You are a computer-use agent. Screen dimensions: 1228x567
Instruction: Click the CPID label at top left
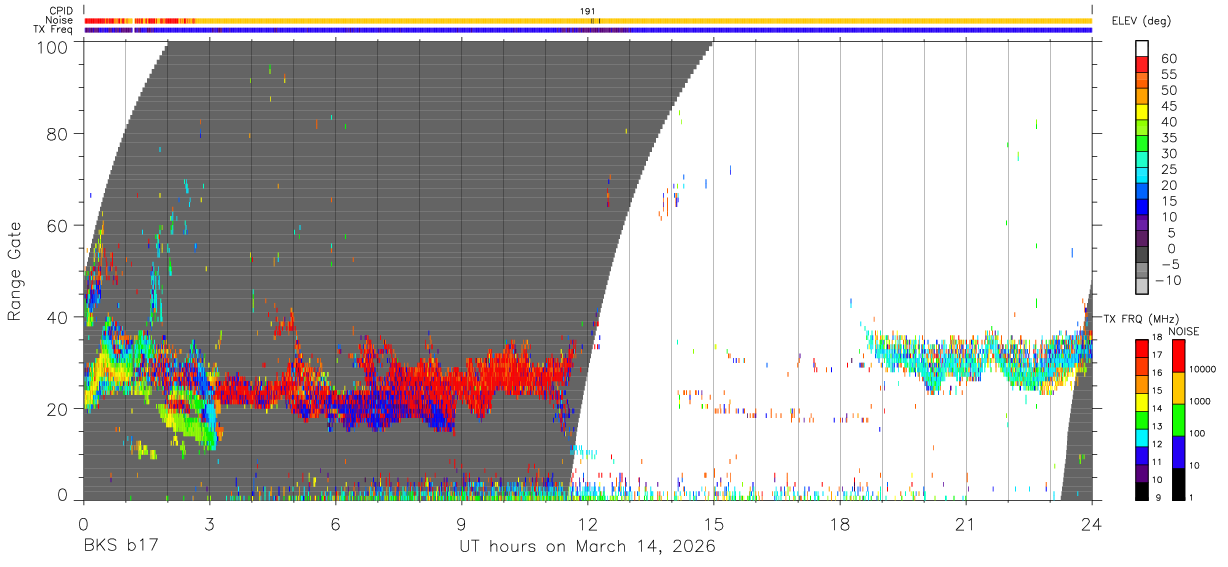tap(60, 11)
